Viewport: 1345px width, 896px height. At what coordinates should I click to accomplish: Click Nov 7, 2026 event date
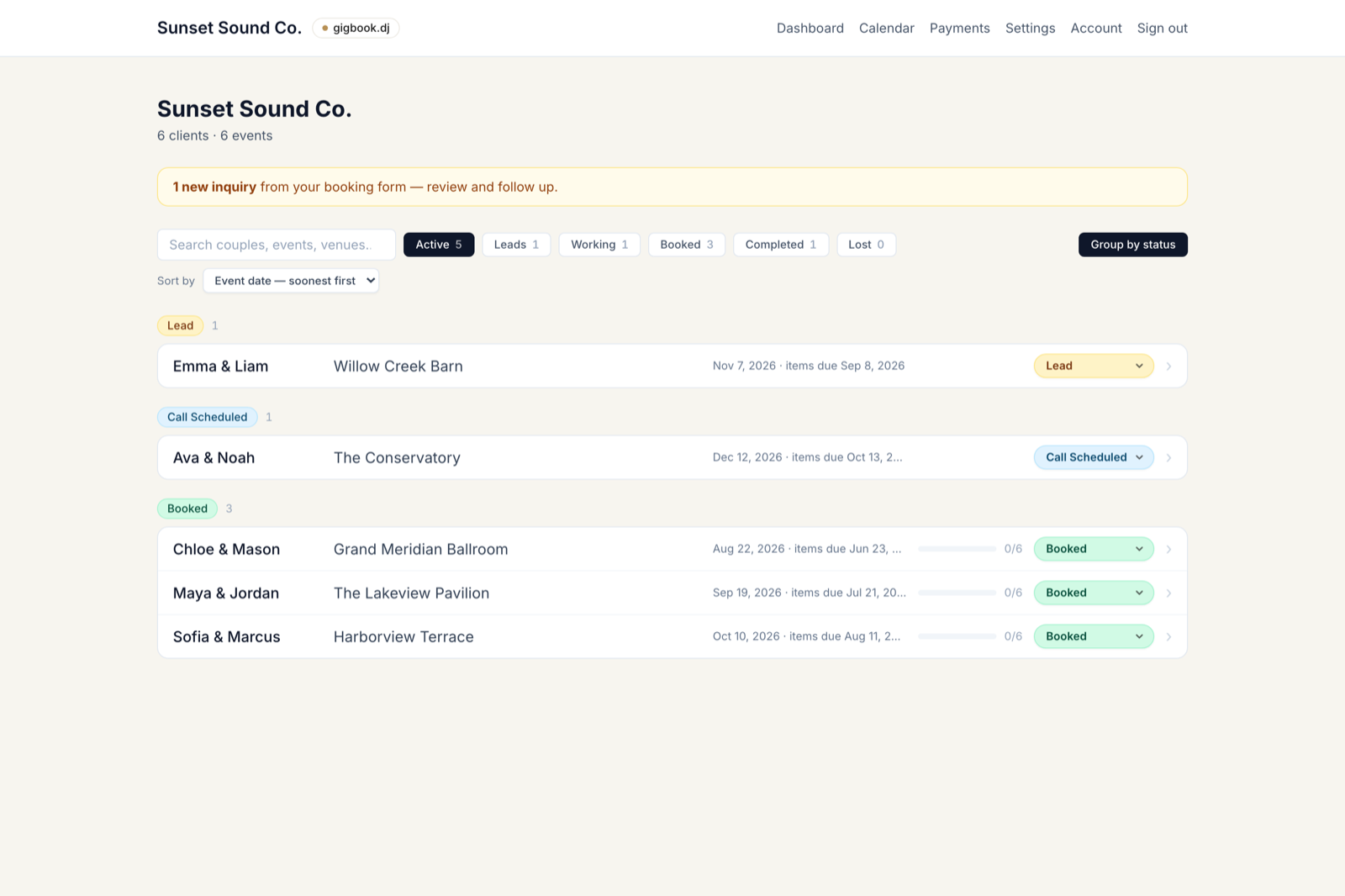(744, 366)
